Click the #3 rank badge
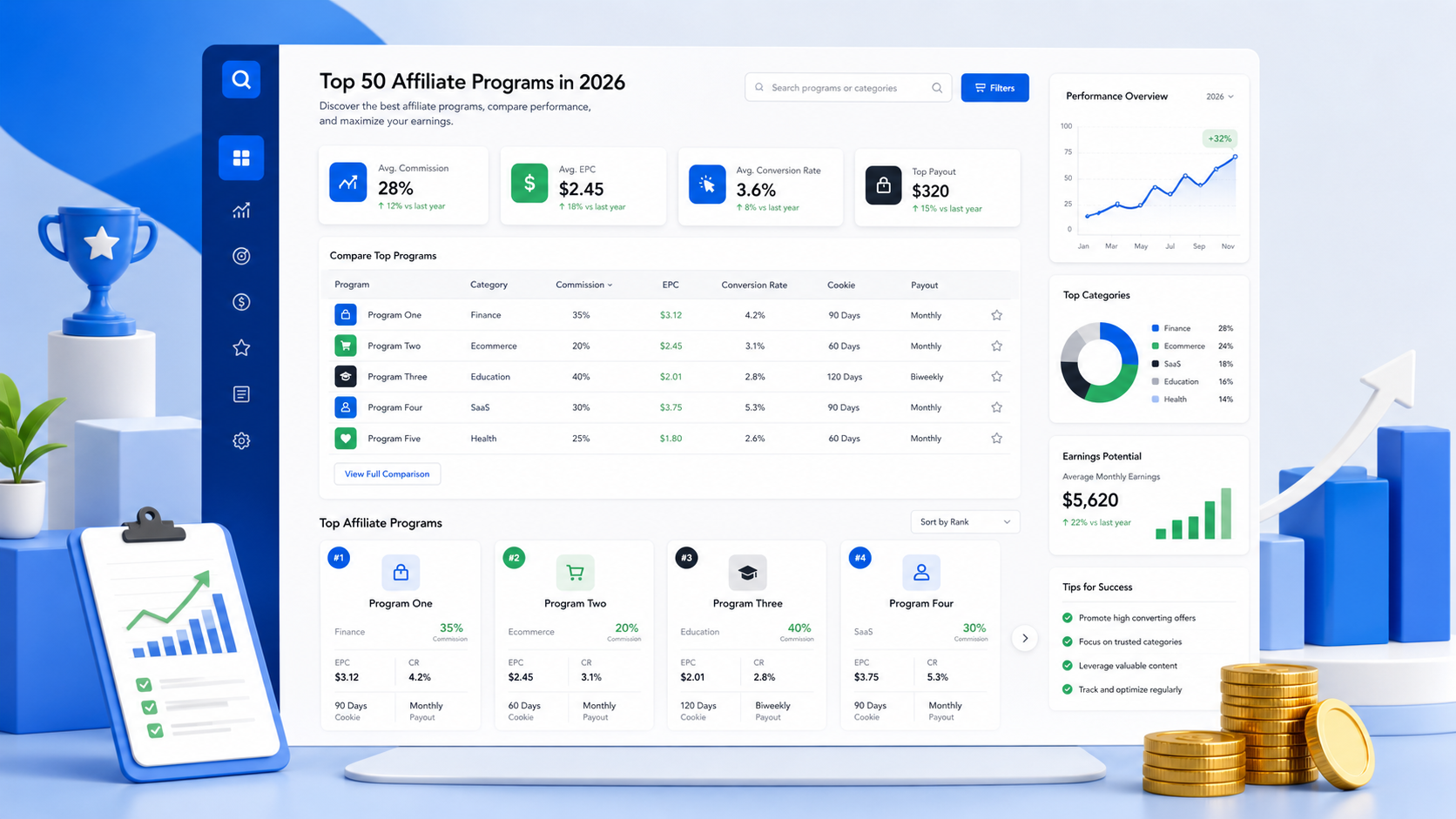 pos(686,557)
